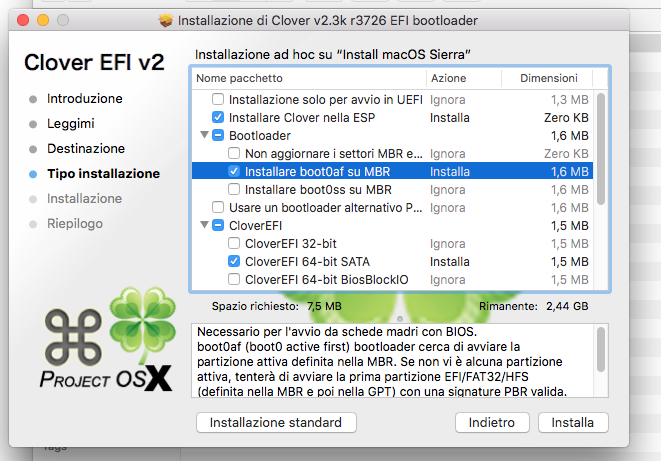
Task: Enable Installazione solo per avvio in UEFI
Action: click(218, 99)
